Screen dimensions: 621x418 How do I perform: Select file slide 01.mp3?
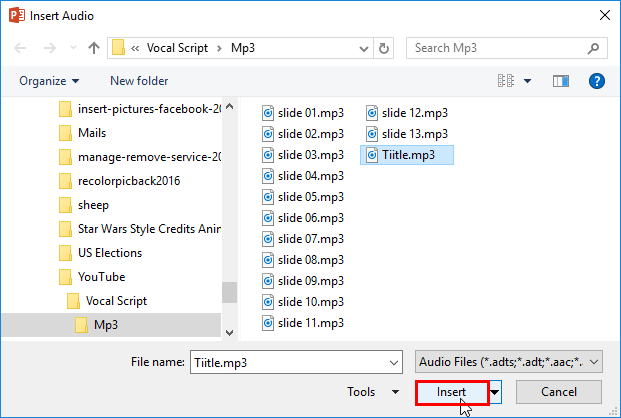(x=303, y=113)
